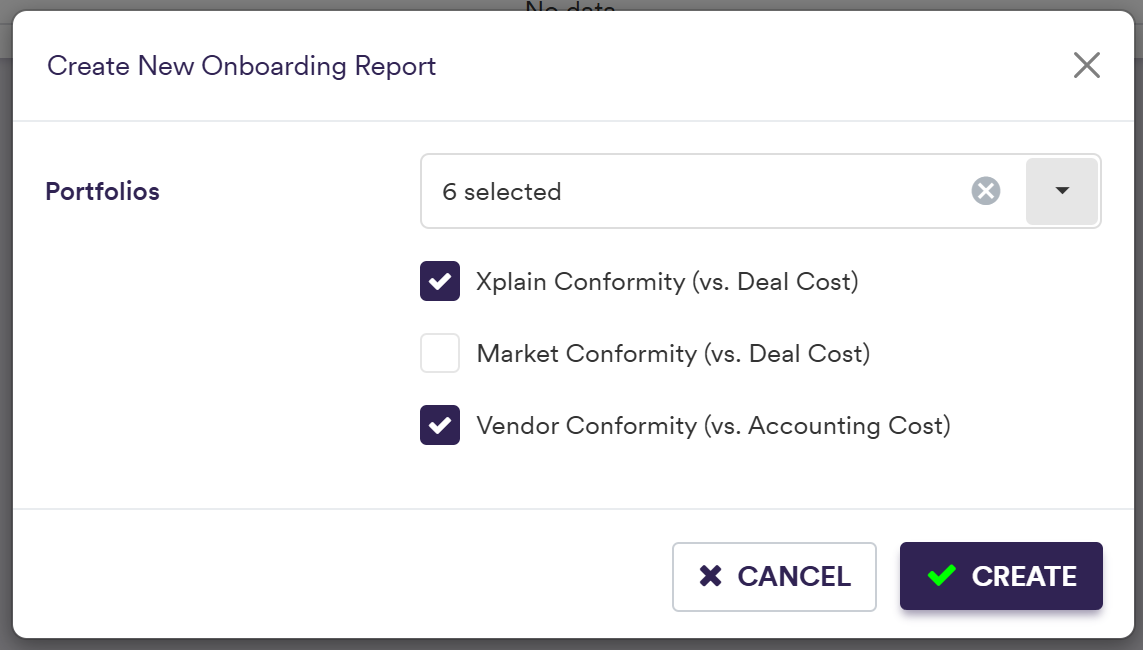Viewport: 1143px width, 650px height.
Task: Disable the Vendor Conformity checkbox
Action: tap(440, 426)
